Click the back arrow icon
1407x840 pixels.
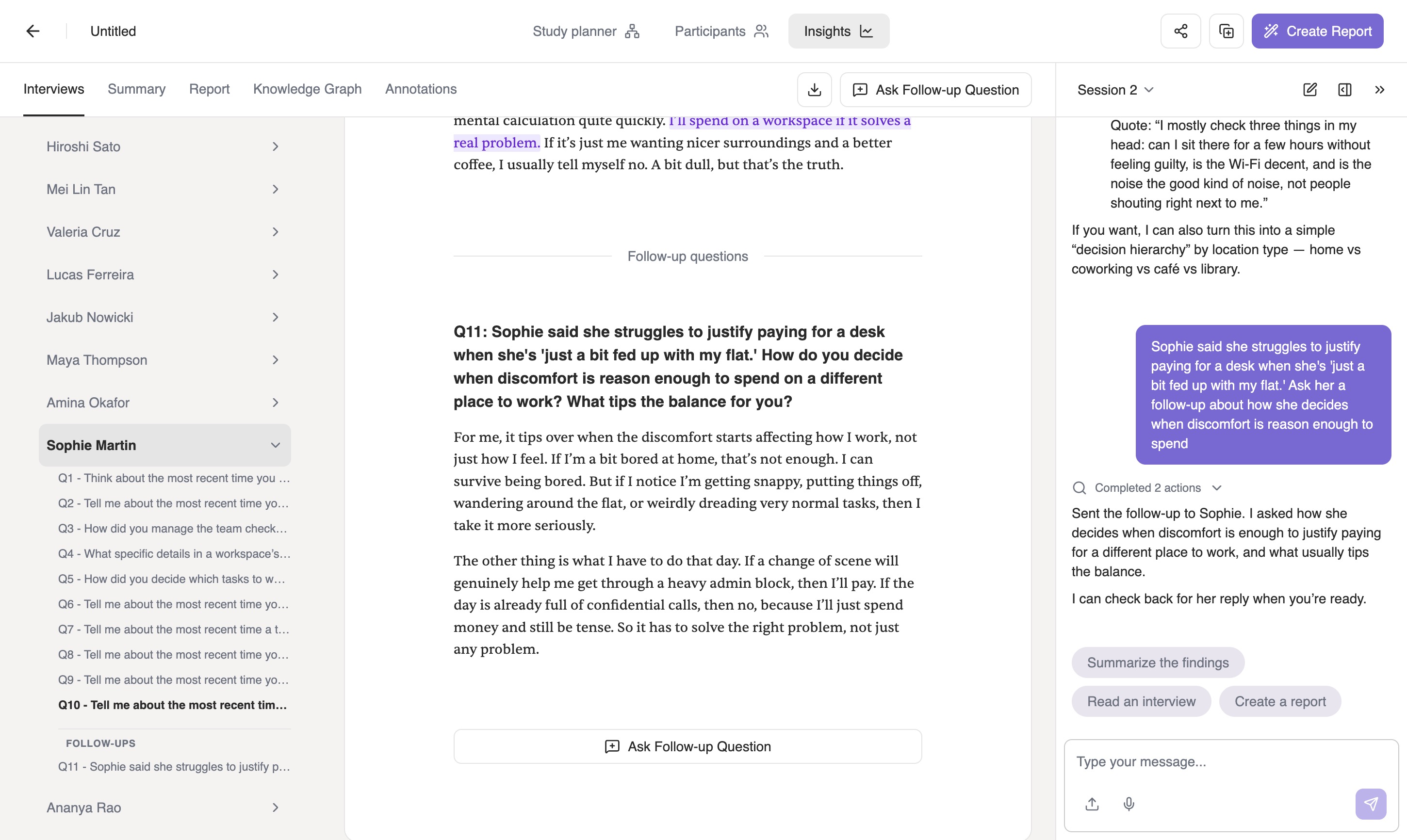coord(33,31)
